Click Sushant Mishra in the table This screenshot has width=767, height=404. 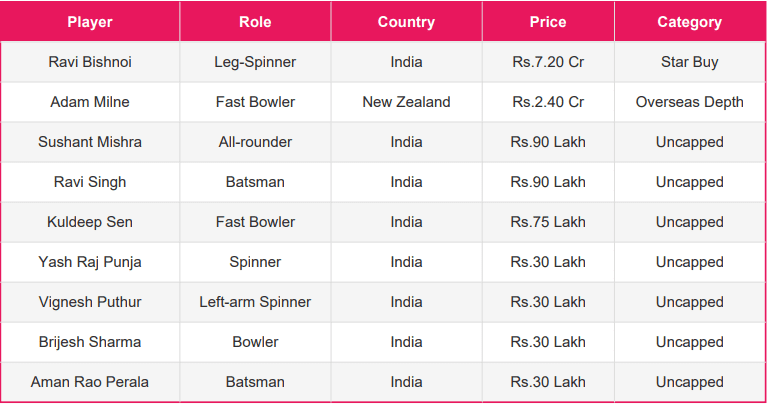tap(90, 142)
